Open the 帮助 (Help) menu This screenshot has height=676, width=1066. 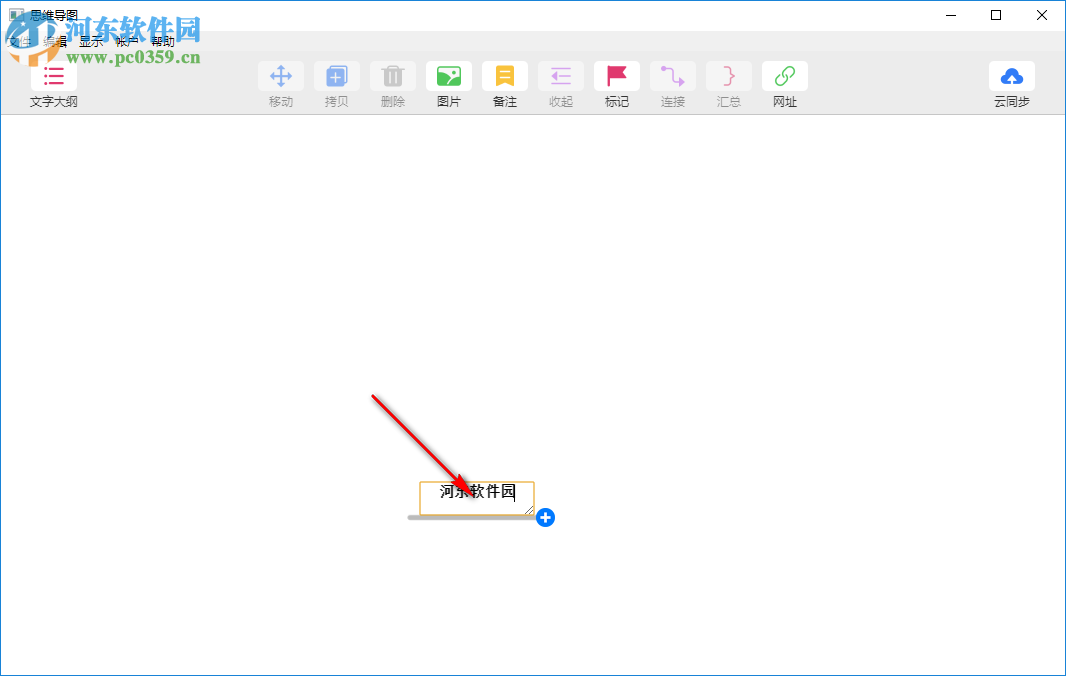coord(162,41)
